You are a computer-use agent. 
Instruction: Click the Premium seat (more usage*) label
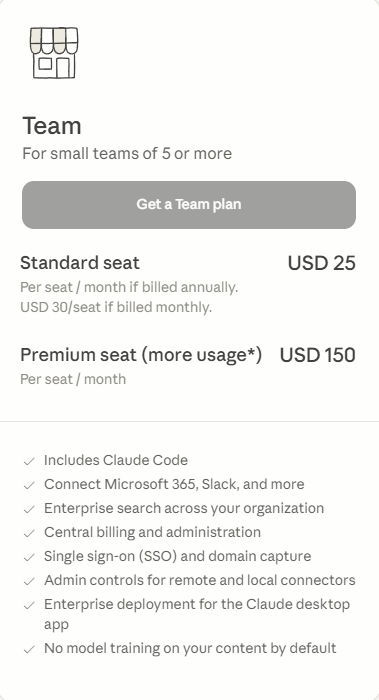click(141, 355)
